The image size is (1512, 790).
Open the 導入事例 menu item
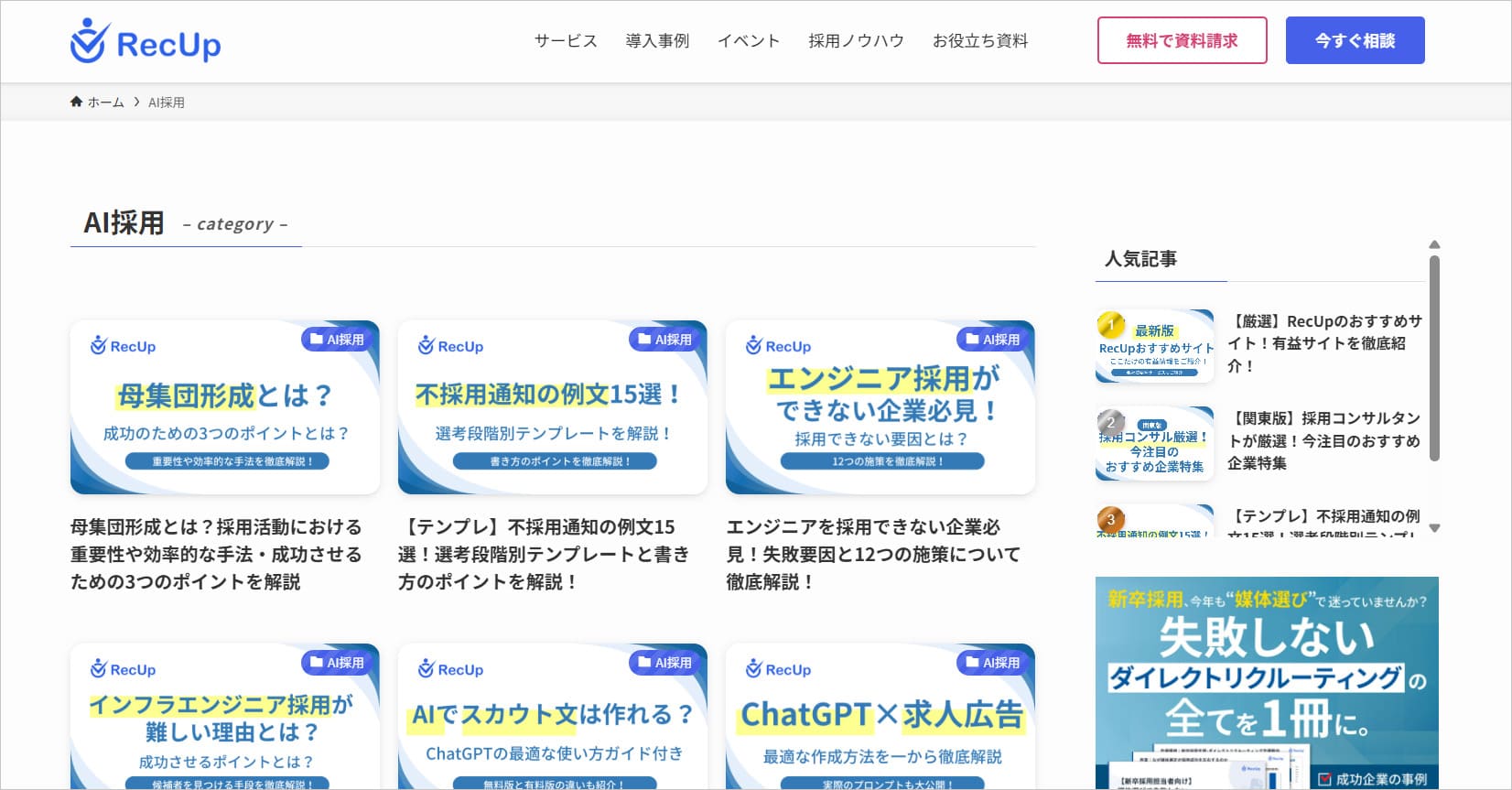(657, 41)
